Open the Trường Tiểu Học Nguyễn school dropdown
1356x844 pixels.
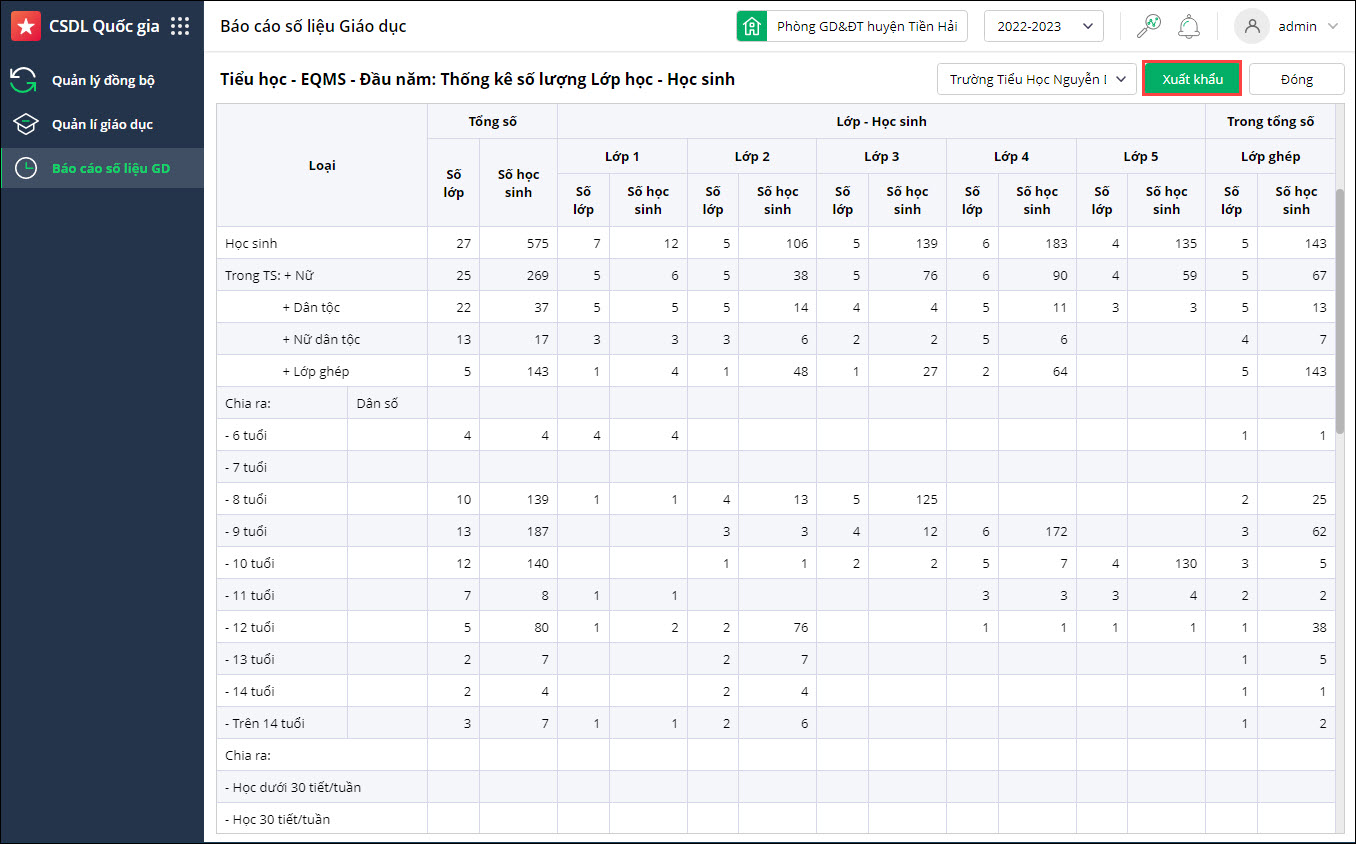click(x=1036, y=79)
